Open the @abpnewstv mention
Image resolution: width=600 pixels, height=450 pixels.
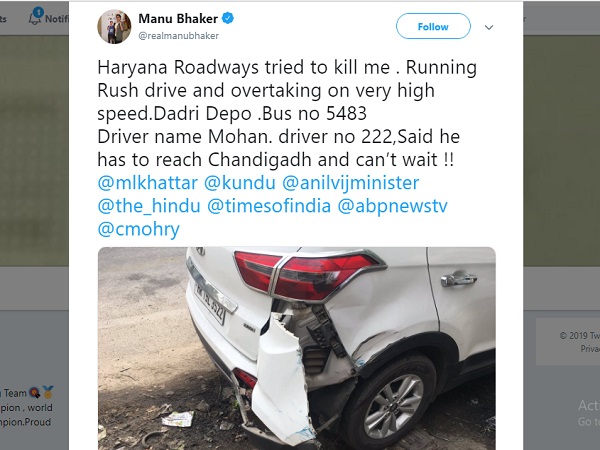(x=392, y=206)
